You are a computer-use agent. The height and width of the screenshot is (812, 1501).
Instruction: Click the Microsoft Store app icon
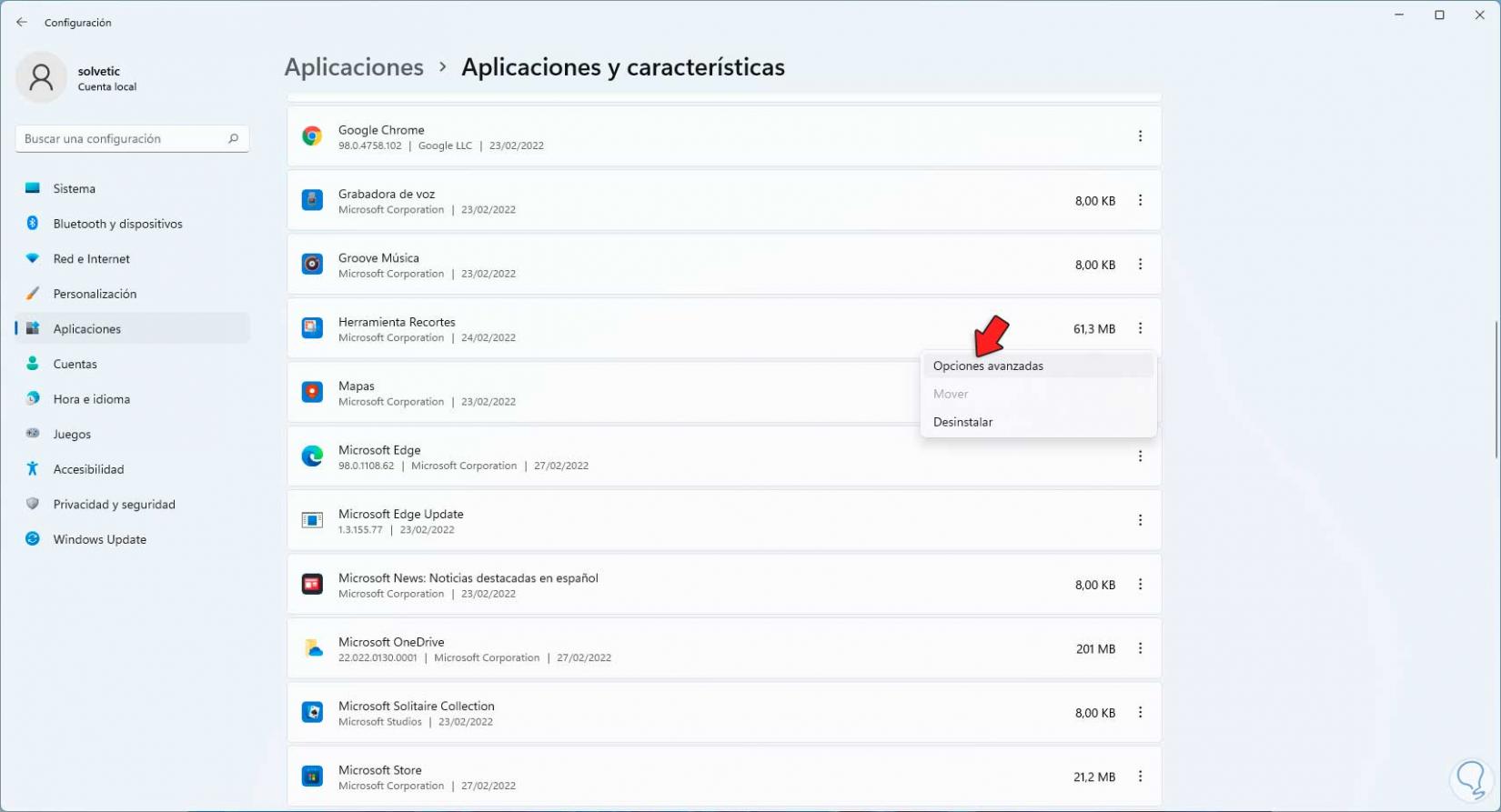pyautogui.click(x=312, y=777)
